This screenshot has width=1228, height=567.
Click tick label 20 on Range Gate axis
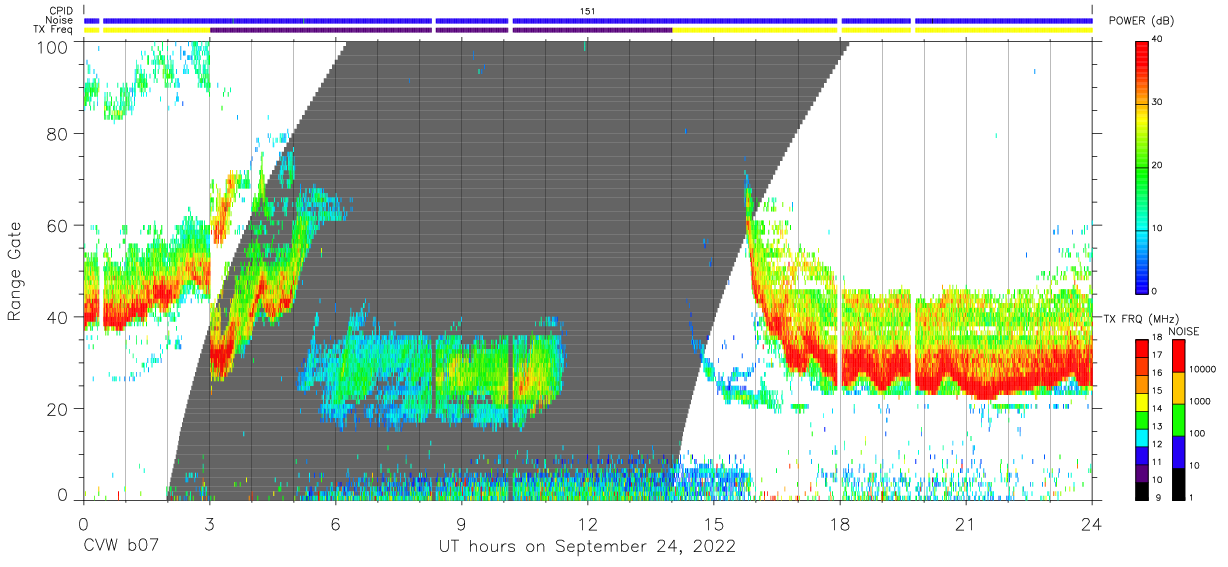coord(59,409)
